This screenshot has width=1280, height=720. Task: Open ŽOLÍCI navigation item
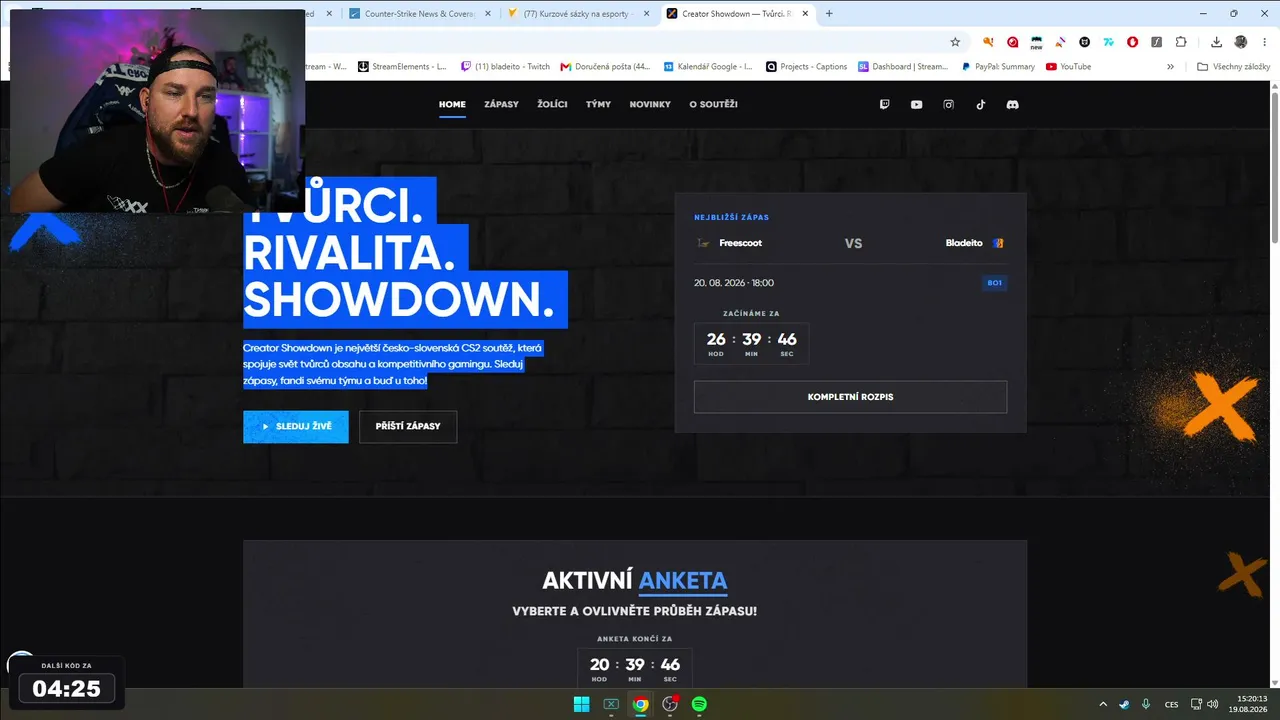point(552,104)
